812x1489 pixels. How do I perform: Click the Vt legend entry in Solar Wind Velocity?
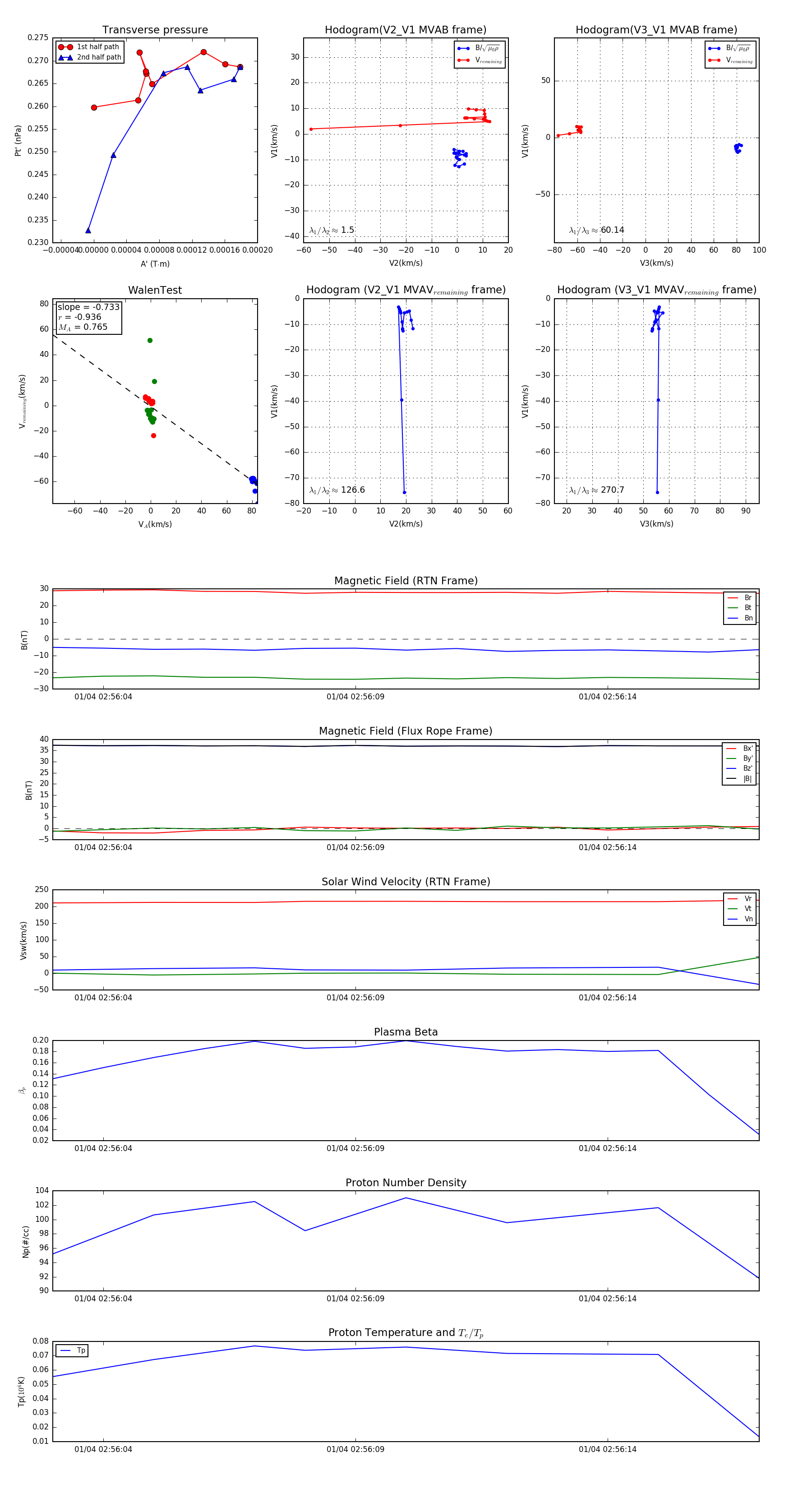point(740,909)
